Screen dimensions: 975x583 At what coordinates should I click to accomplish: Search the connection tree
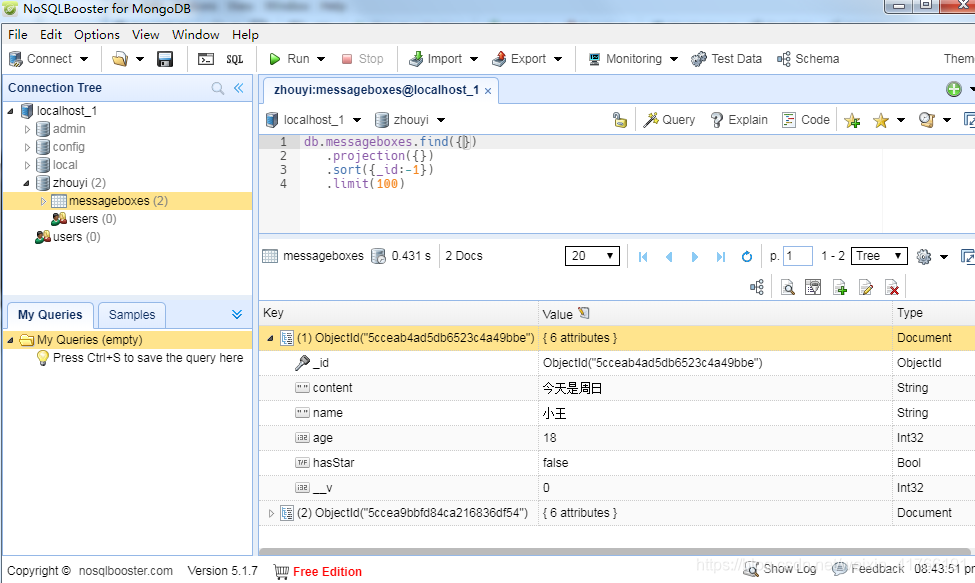pos(218,88)
